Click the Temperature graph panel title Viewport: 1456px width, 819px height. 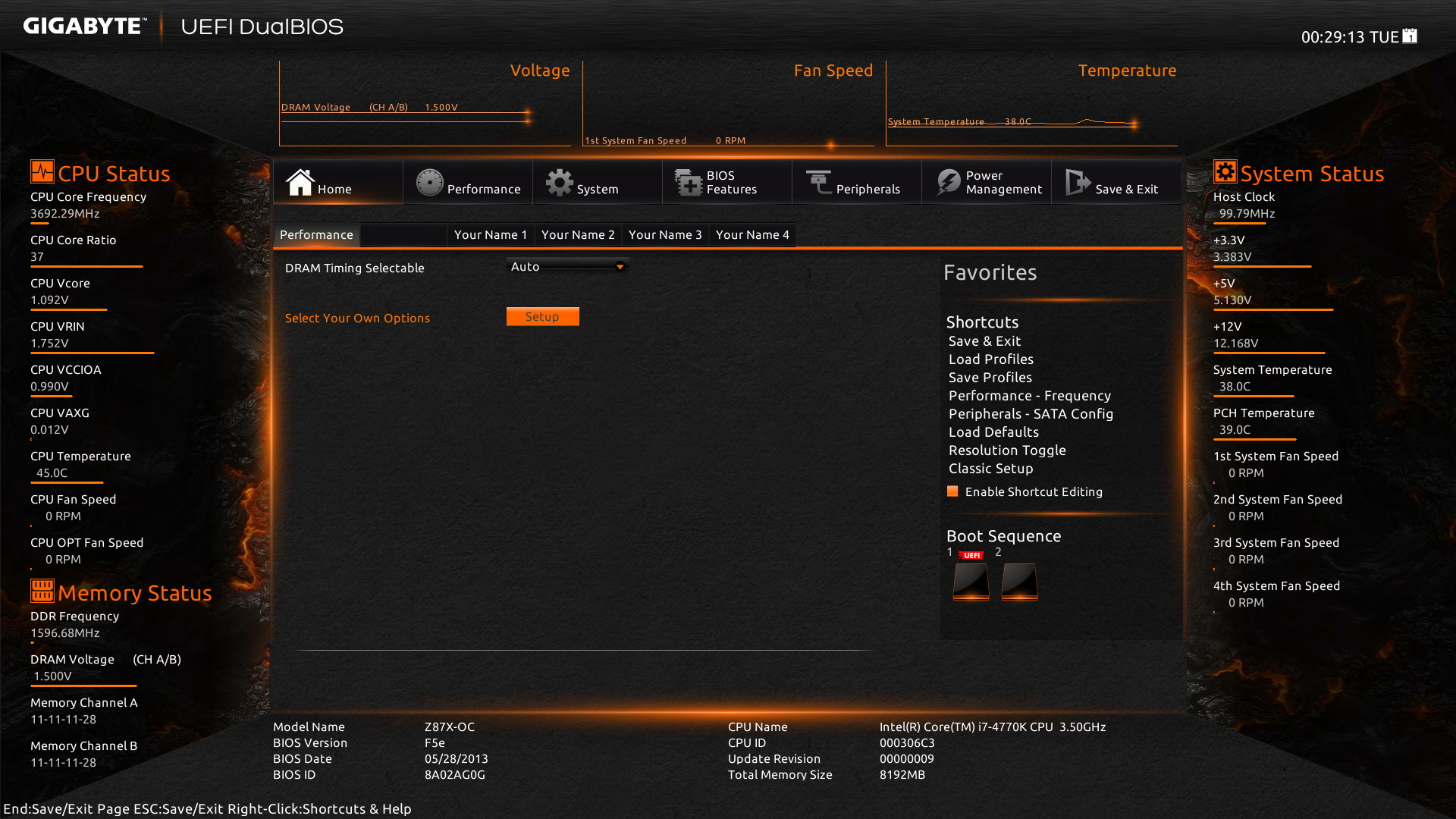pyautogui.click(x=1127, y=70)
